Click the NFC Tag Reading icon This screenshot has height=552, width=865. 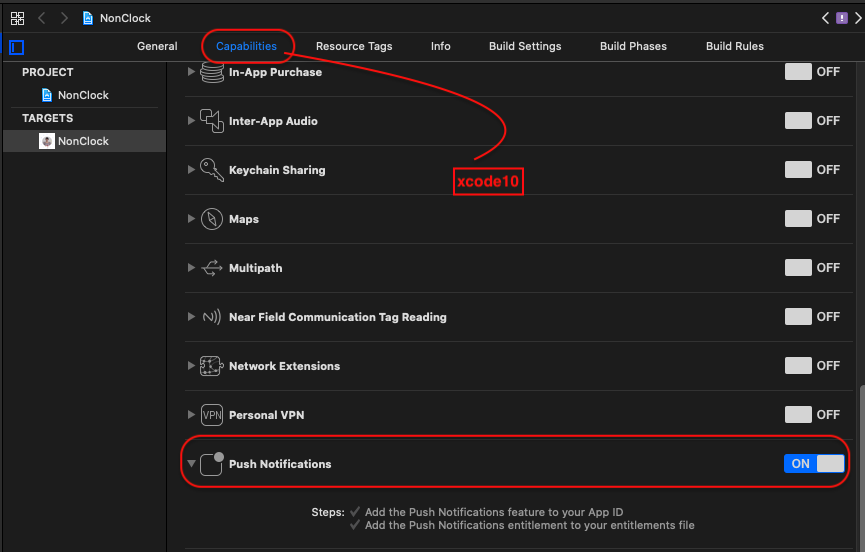click(x=212, y=317)
